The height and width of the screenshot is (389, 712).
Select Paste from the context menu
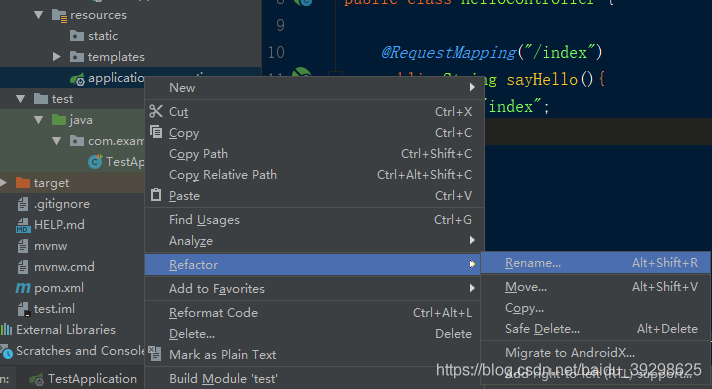tap(314, 196)
